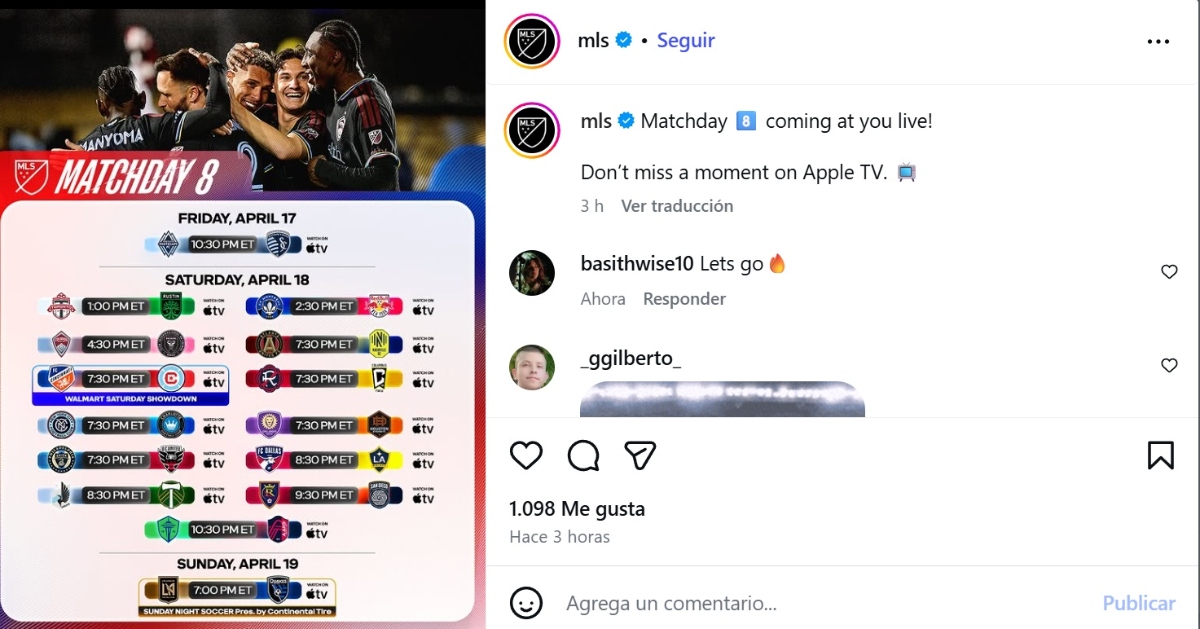Viewport: 1200px width, 629px height.
Task: Click the mls username in the caption
Action: tap(595, 121)
